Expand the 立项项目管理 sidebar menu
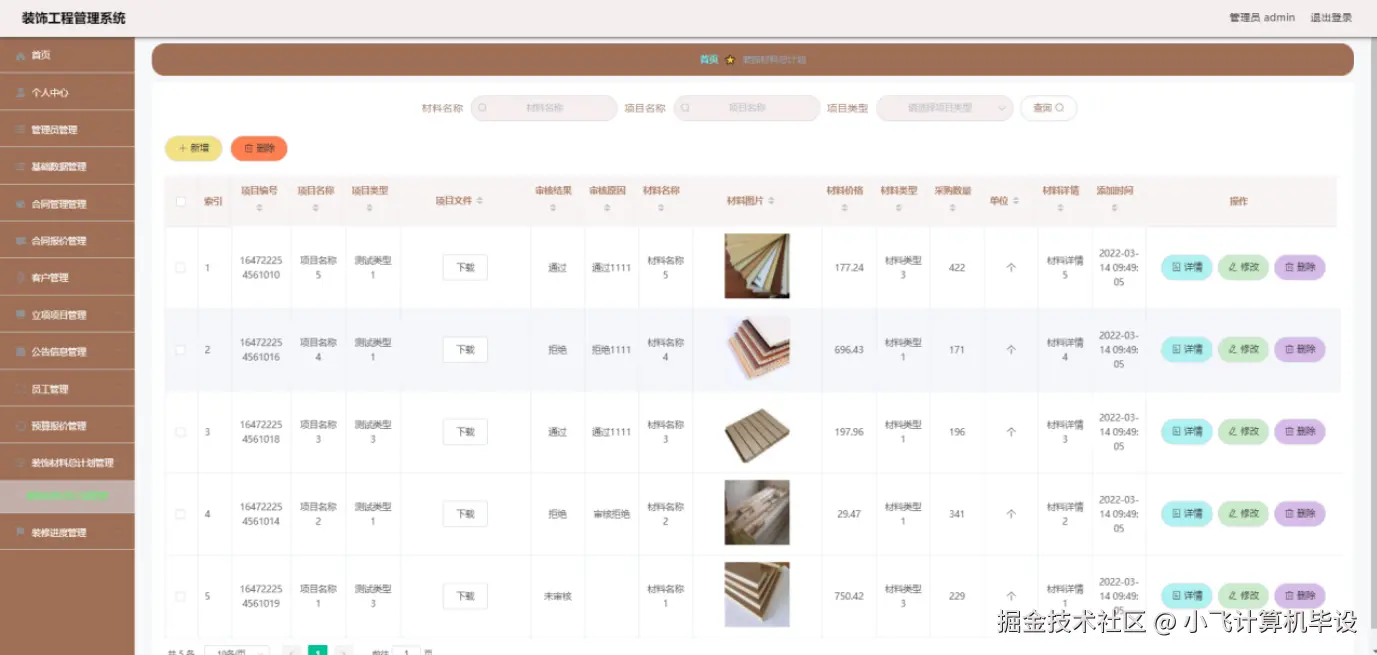Image resolution: width=1377 pixels, height=655 pixels. tap(67, 314)
